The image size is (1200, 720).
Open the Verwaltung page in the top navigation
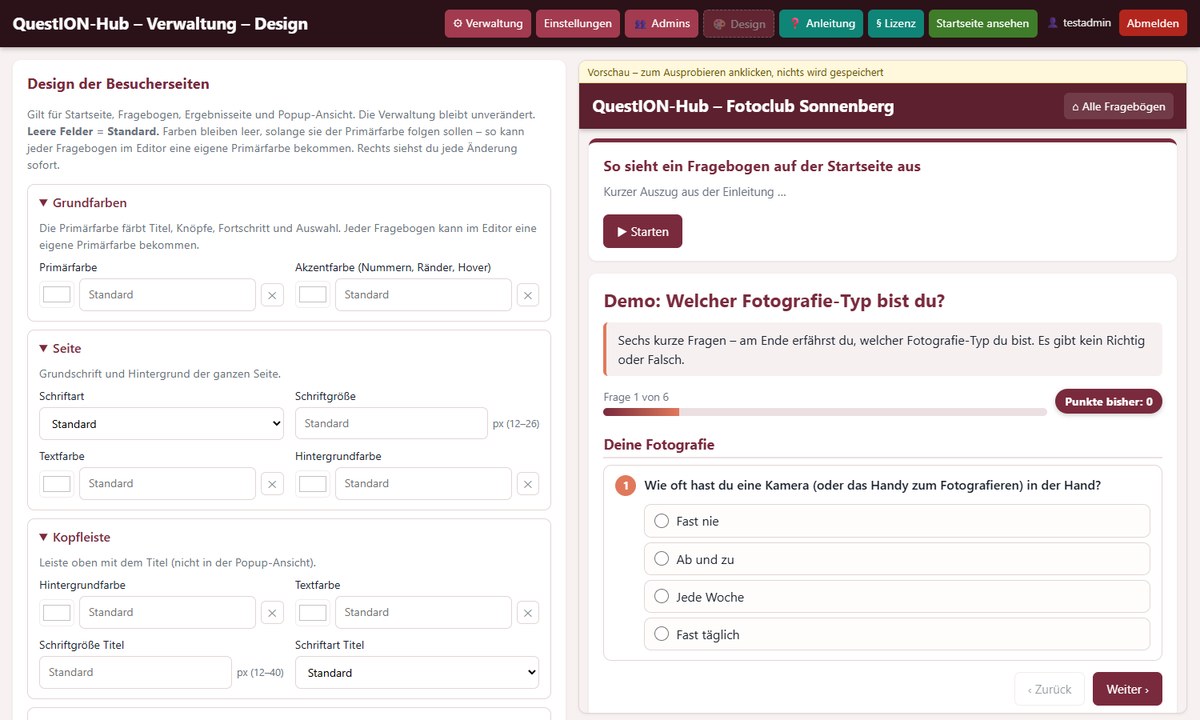coord(488,24)
